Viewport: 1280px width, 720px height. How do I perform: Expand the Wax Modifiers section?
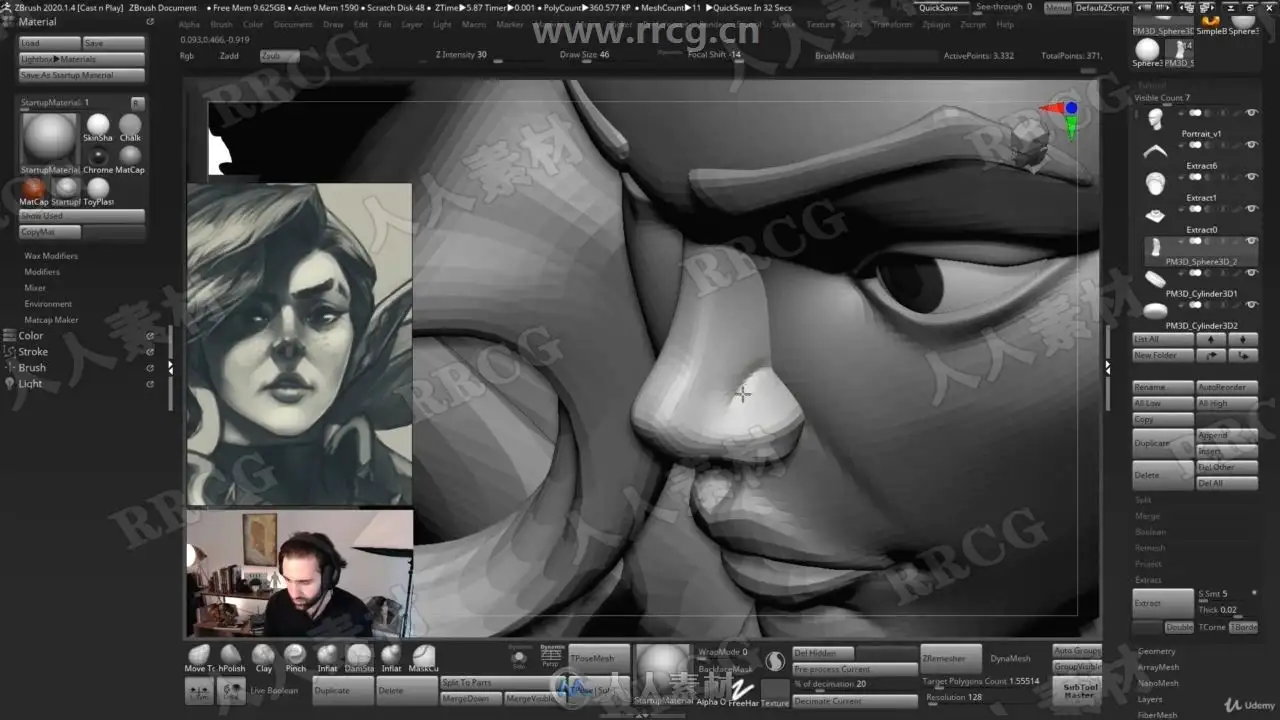point(51,256)
